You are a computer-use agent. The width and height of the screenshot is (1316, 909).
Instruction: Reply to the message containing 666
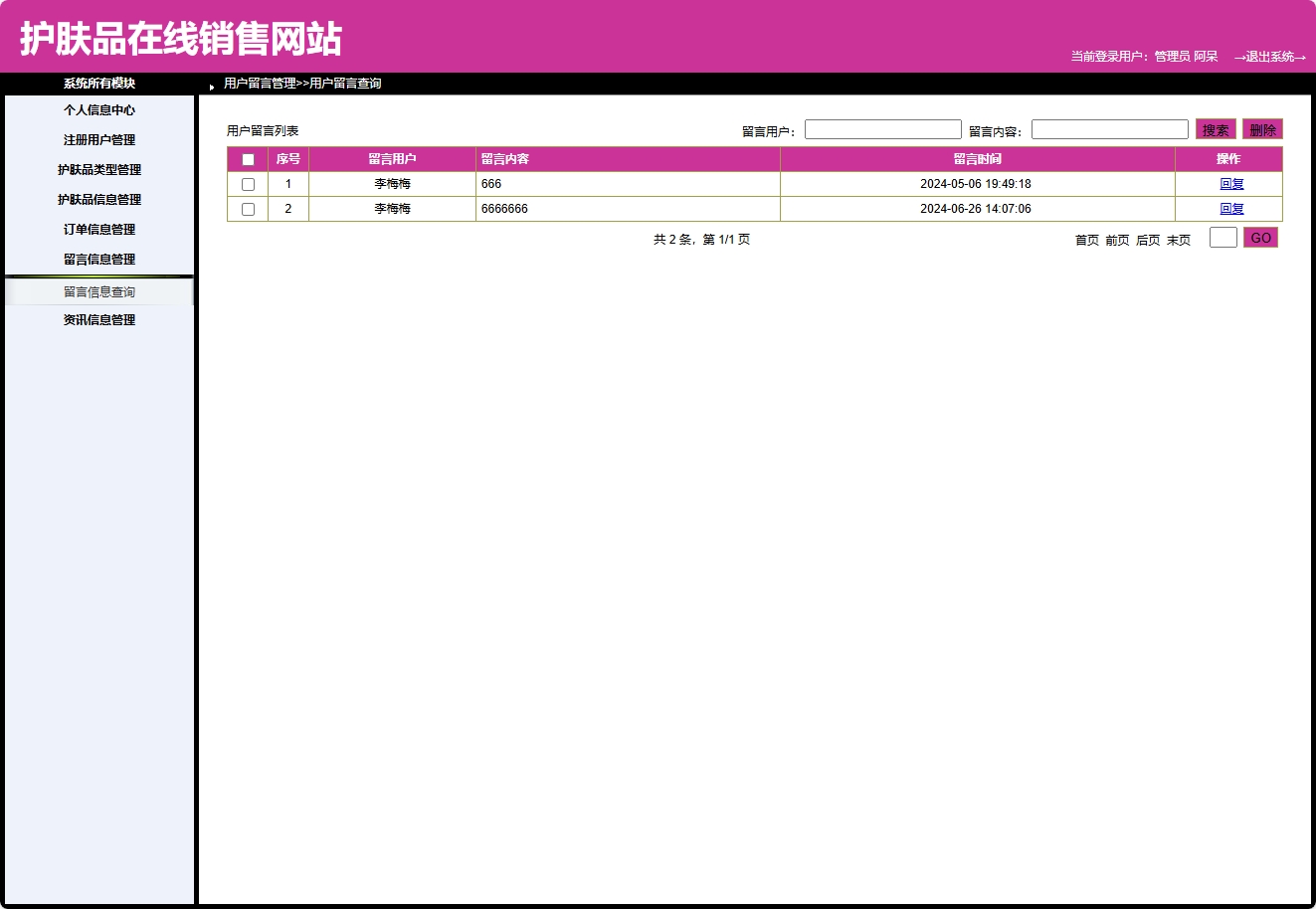coord(1230,183)
